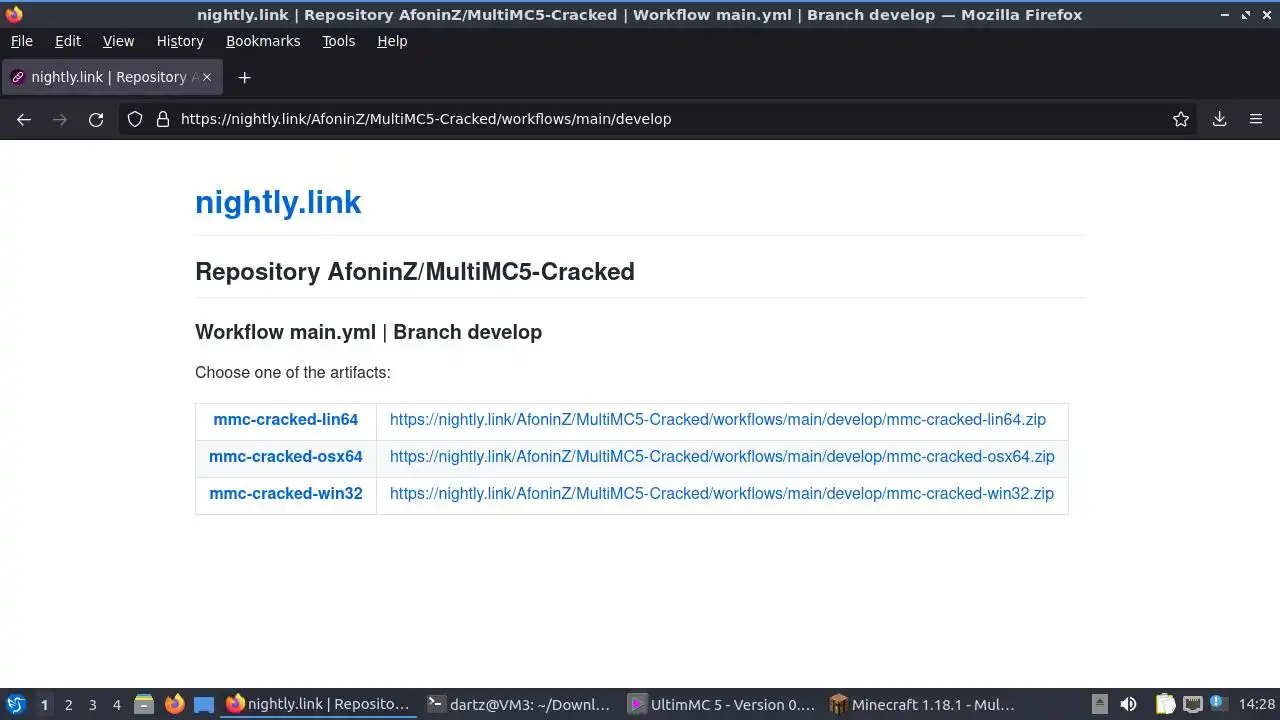Viewport: 1280px width, 720px height.
Task: Open the file manager from the taskbar
Action: (144, 705)
